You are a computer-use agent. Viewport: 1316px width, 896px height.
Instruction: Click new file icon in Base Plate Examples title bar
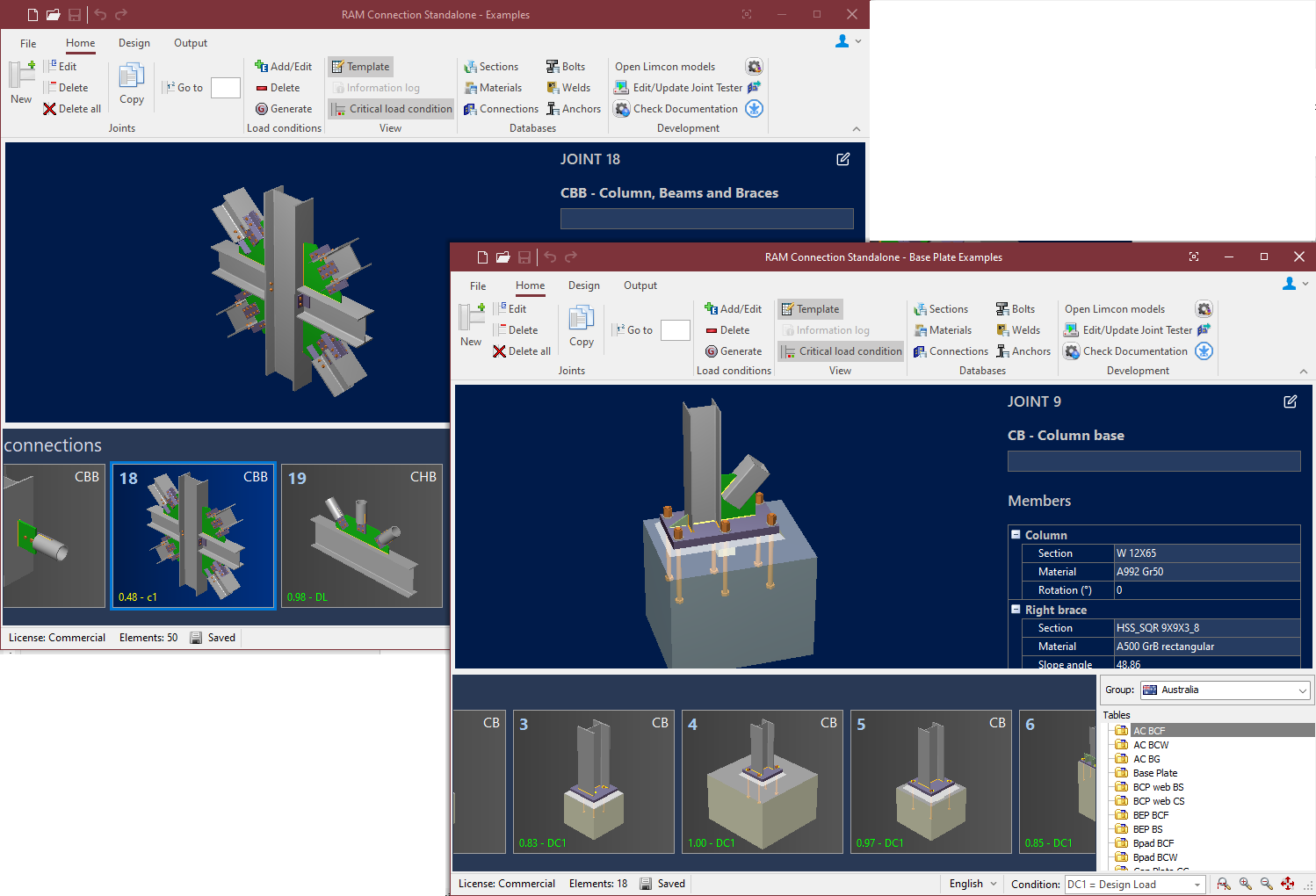(x=482, y=257)
